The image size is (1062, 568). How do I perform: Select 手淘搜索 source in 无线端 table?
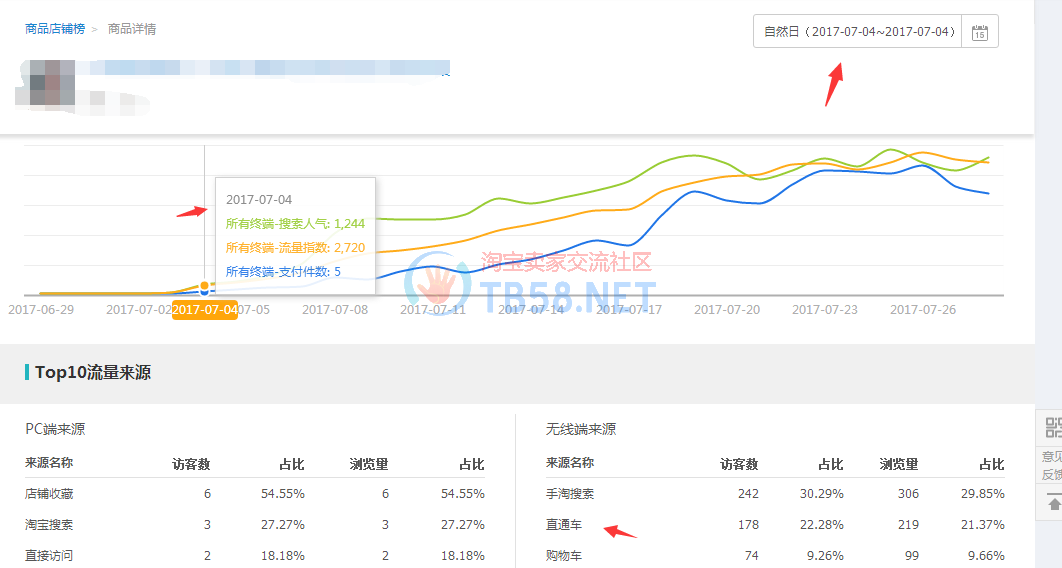click(x=570, y=493)
